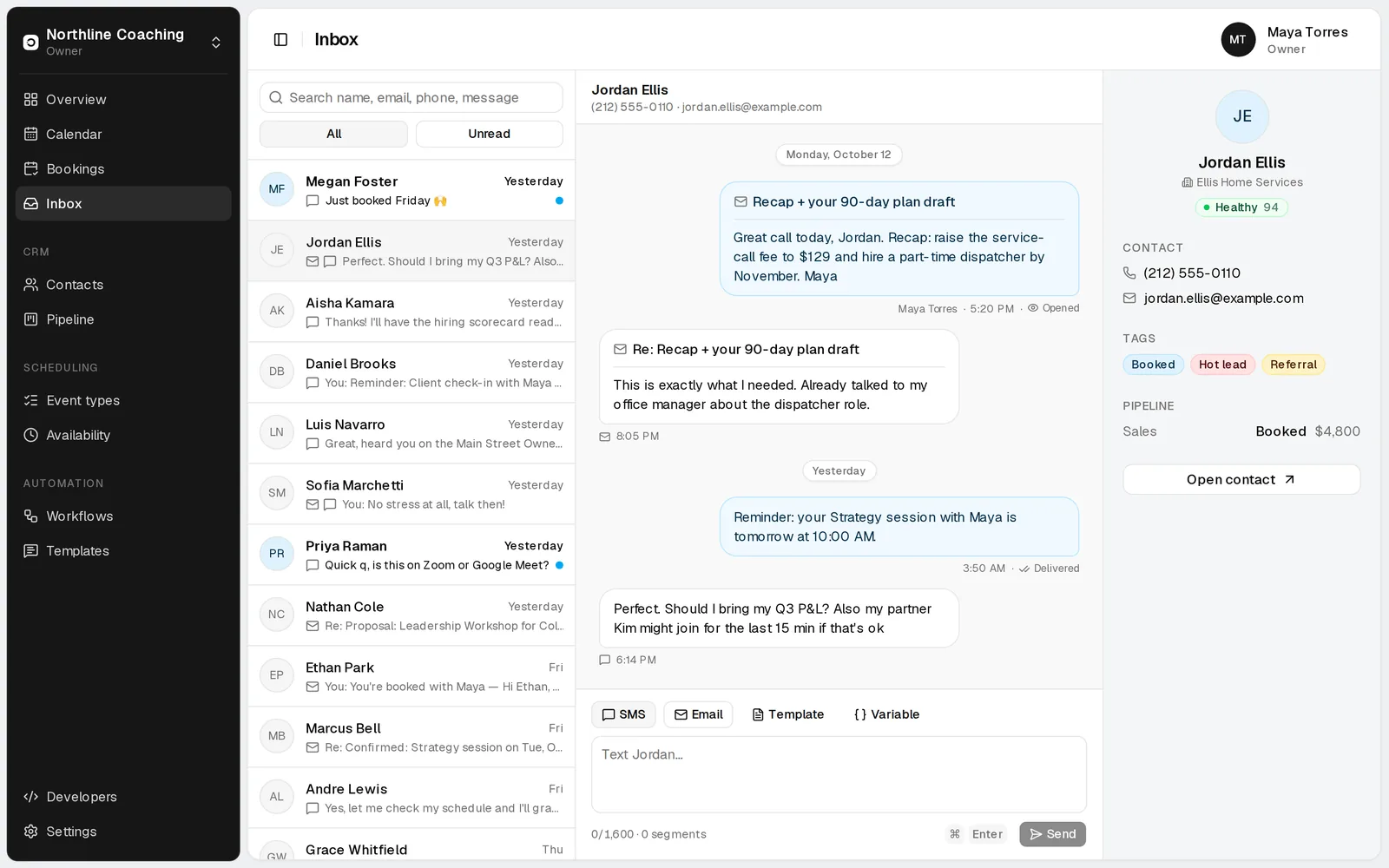
Task: Filter conversations by Unread
Action: (490, 134)
